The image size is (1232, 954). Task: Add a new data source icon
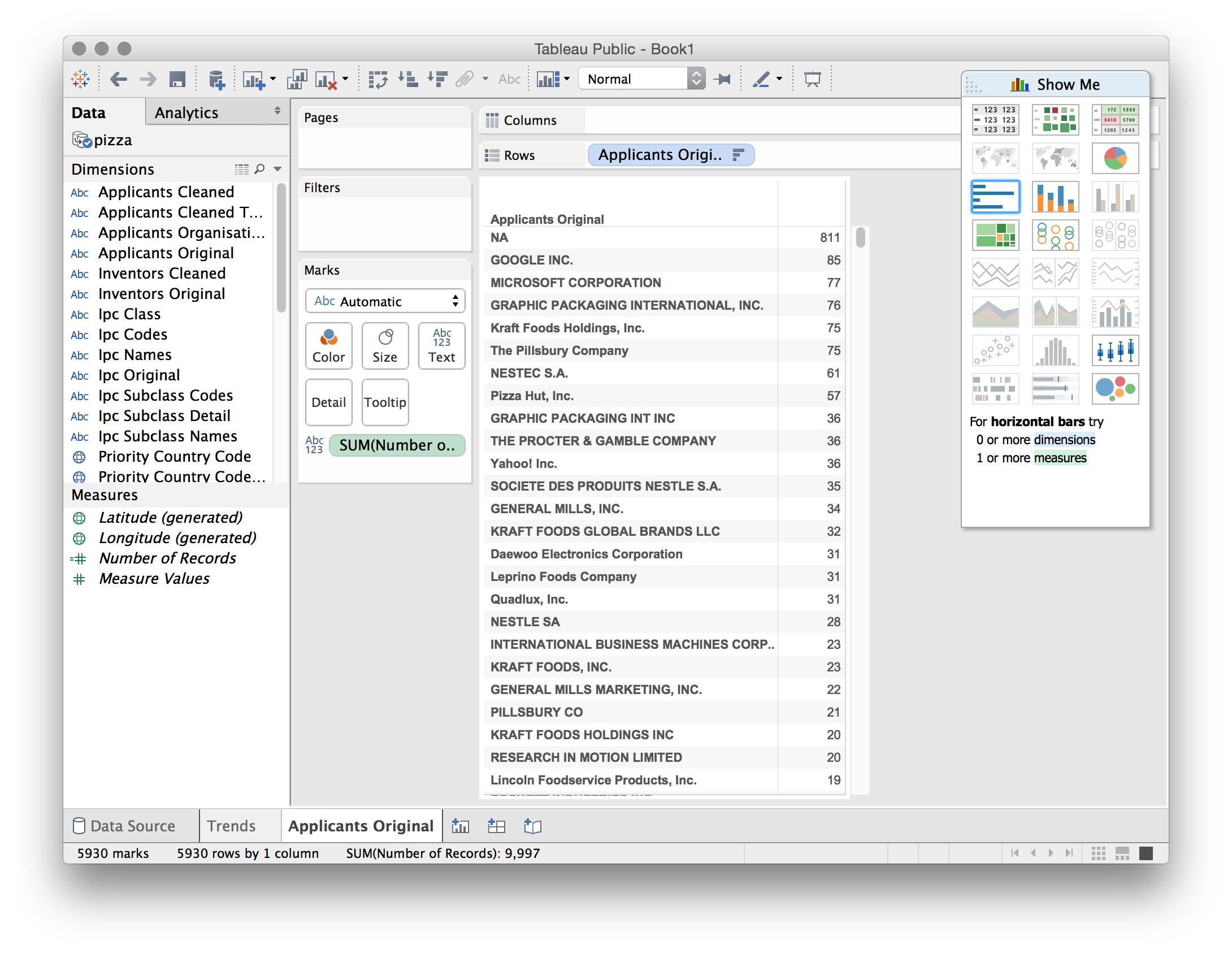(x=216, y=80)
